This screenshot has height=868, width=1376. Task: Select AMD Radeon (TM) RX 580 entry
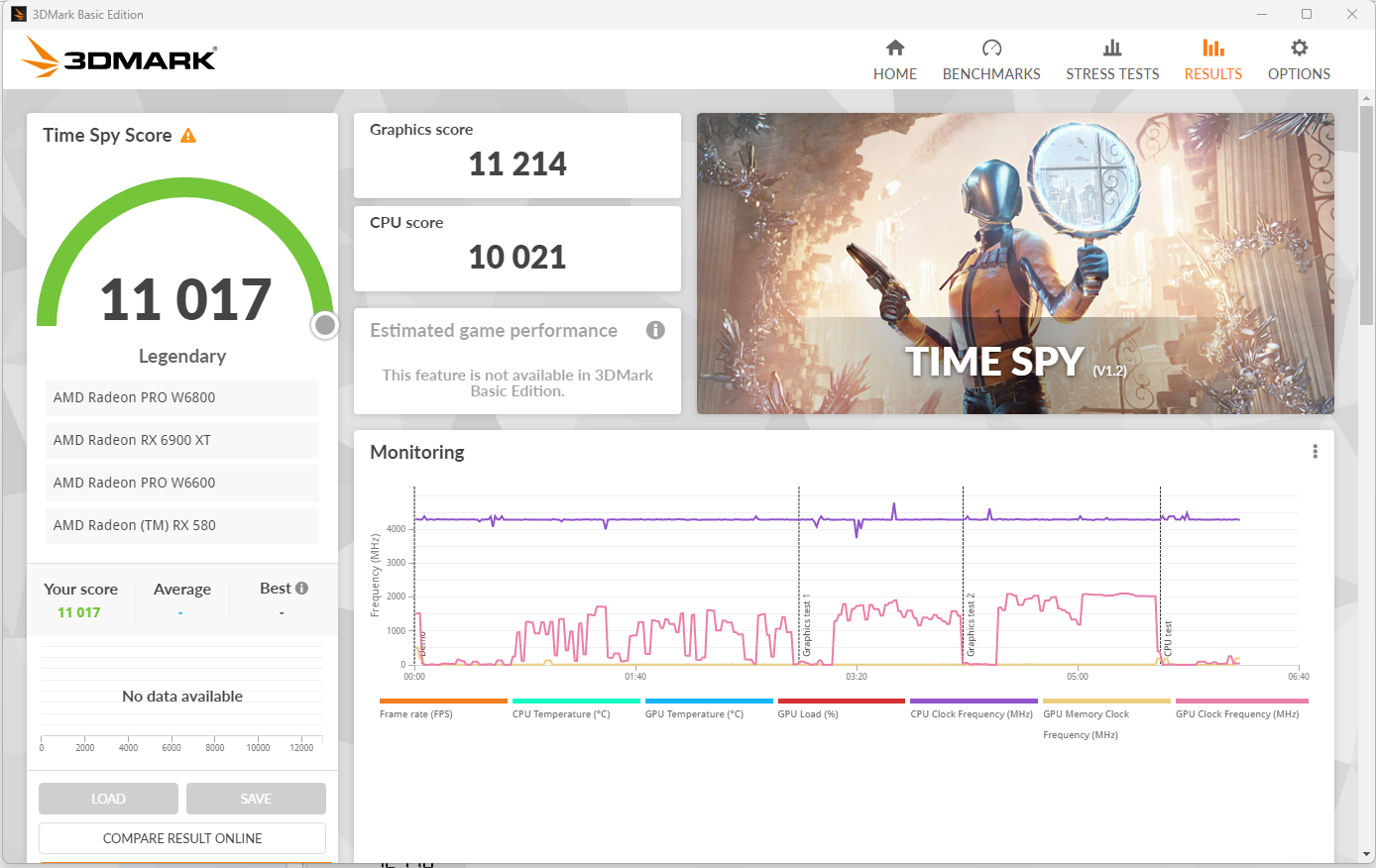(182, 525)
